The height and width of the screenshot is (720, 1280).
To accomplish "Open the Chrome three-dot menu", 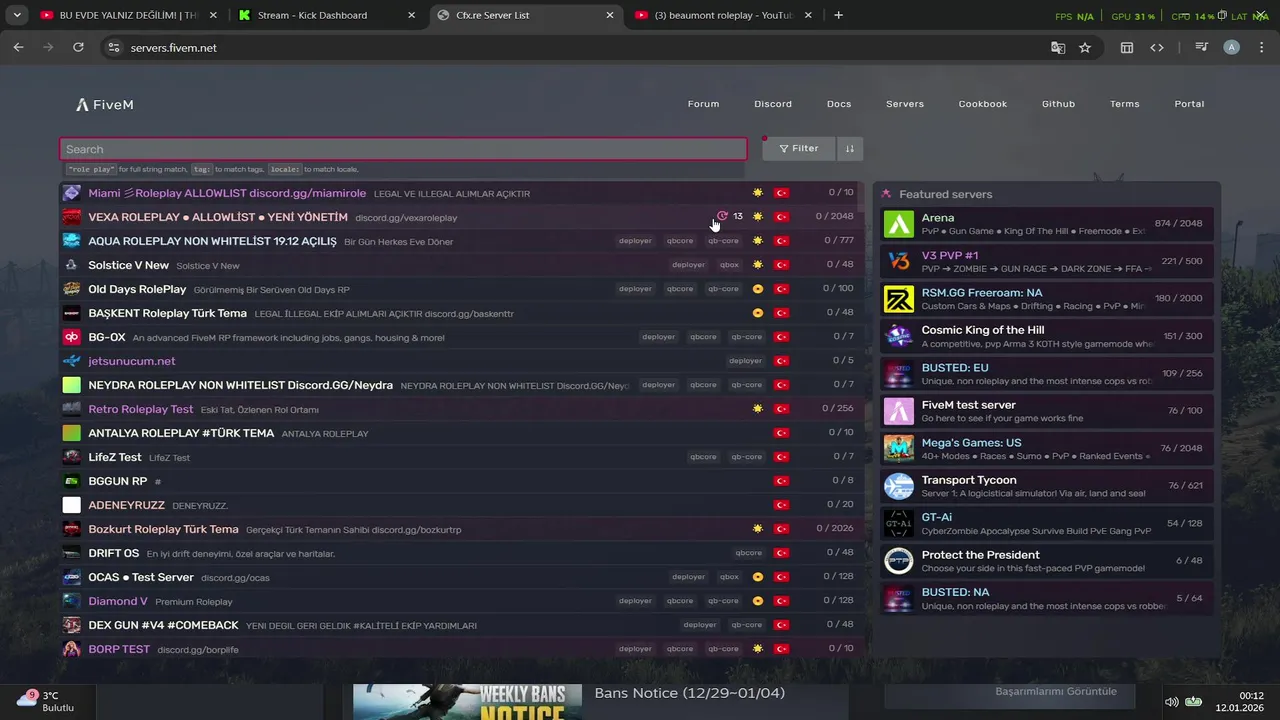I will (1260, 47).
